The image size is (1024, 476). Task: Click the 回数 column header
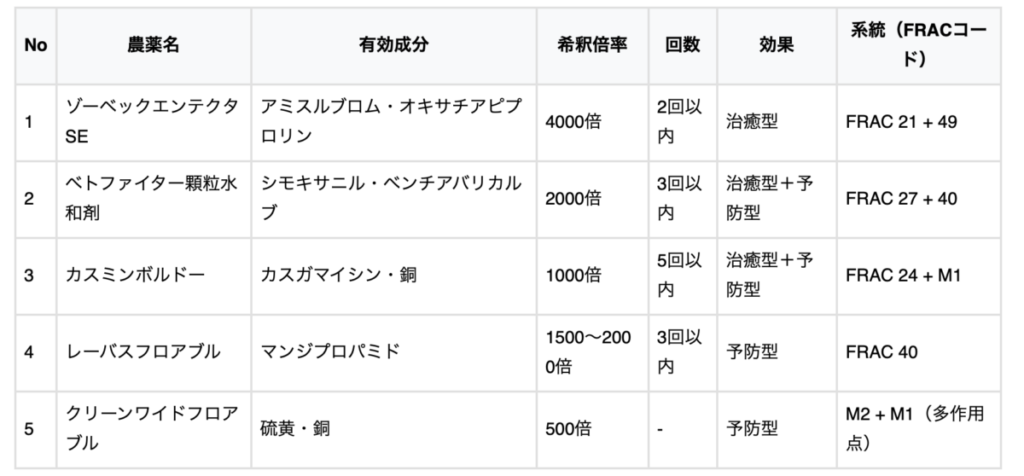(682, 46)
